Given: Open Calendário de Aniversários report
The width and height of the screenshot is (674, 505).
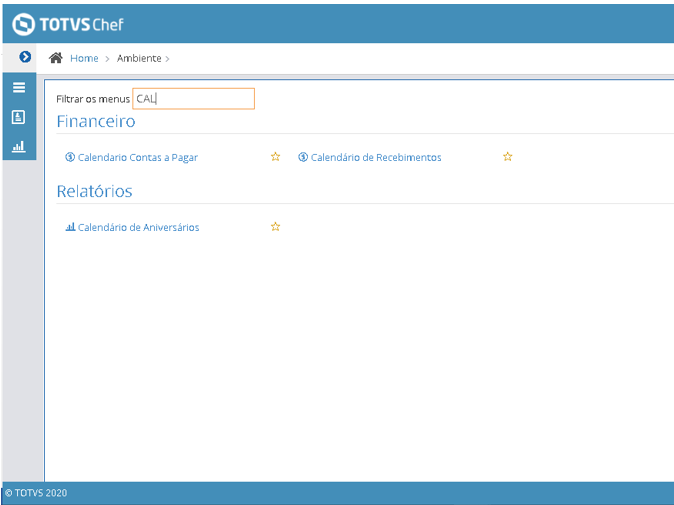Looking at the screenshot, I should (x=138, y=227).
